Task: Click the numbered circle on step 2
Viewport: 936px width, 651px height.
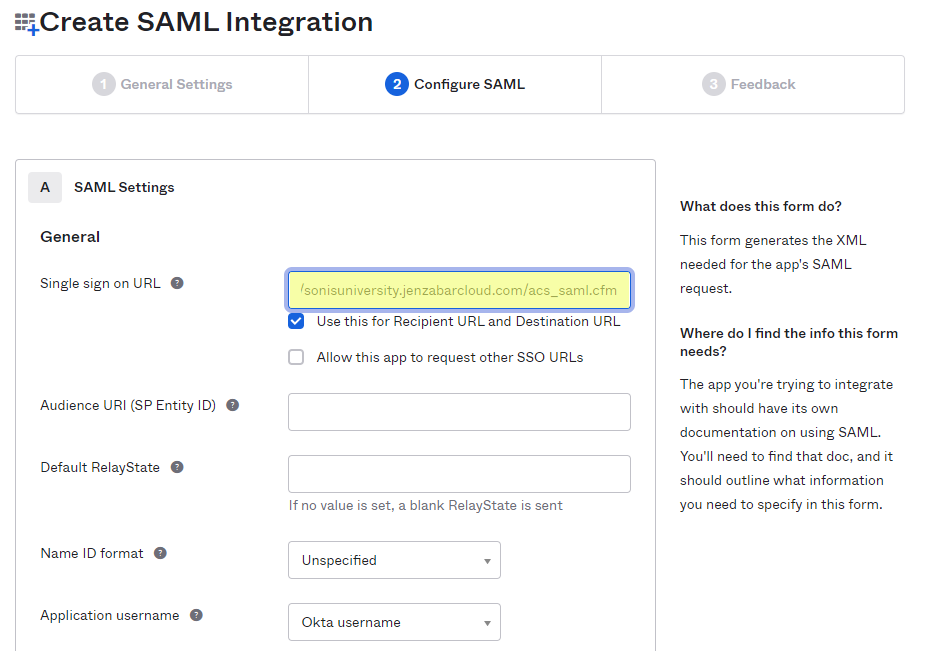Action: coord(396,84)
